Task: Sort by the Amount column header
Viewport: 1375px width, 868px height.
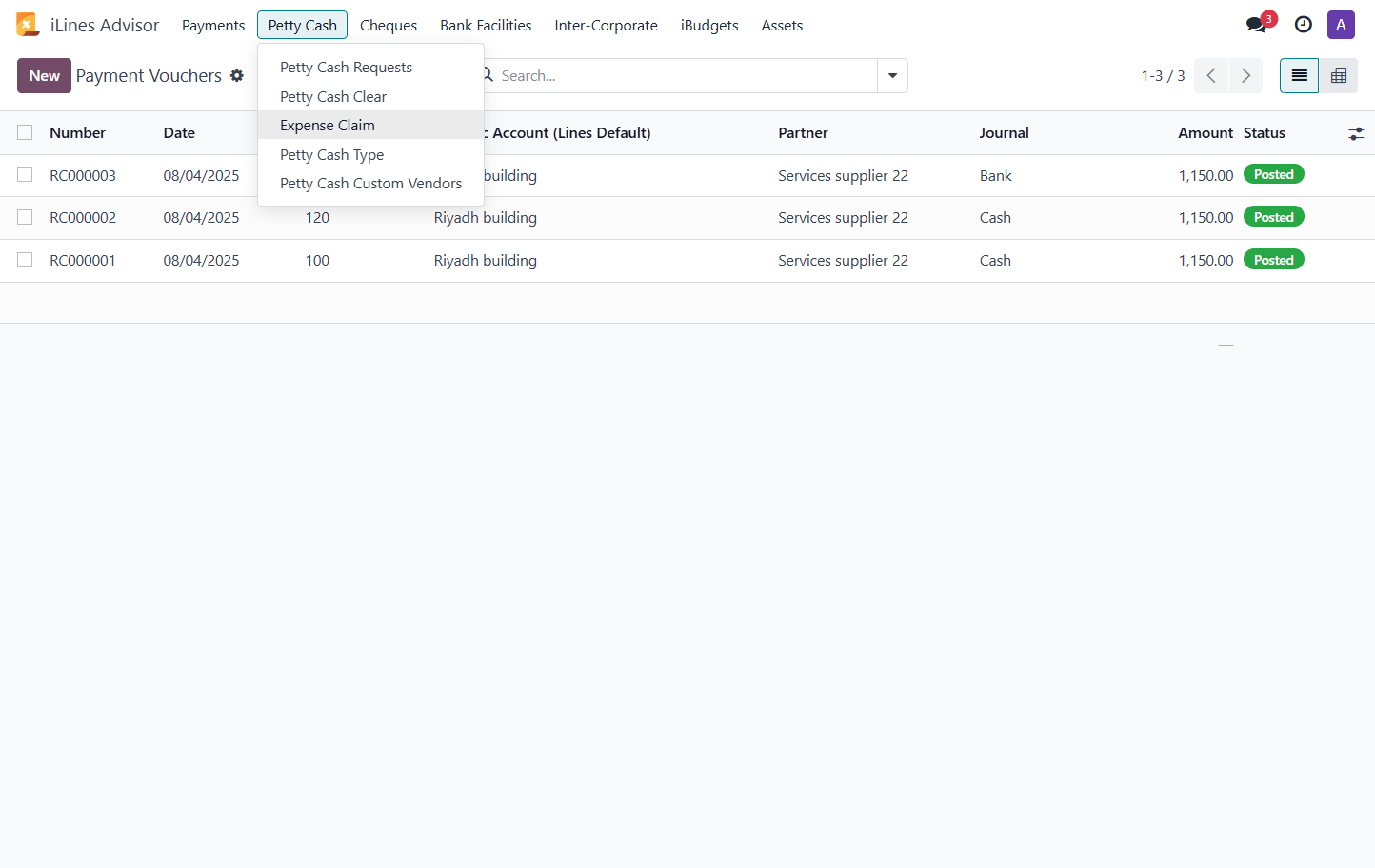Action: [x=1206, y=132]
